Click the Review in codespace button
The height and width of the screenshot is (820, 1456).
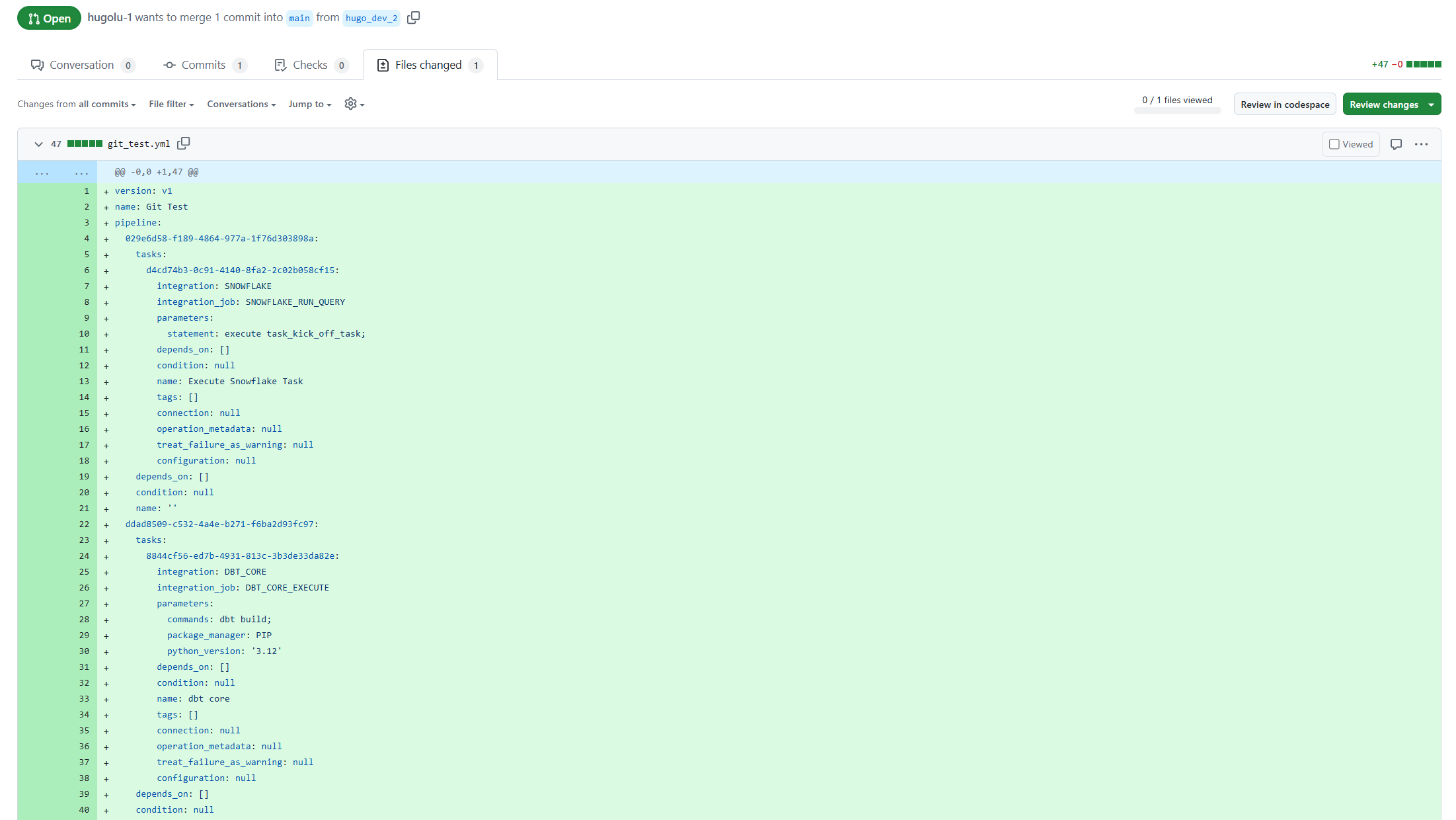pyautogui.click(x=1285, y=104)
